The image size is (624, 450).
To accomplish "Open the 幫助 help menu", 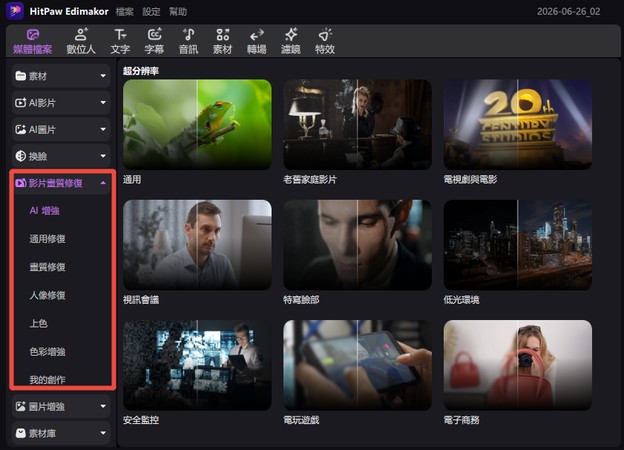I will click(x=178, y=12).
